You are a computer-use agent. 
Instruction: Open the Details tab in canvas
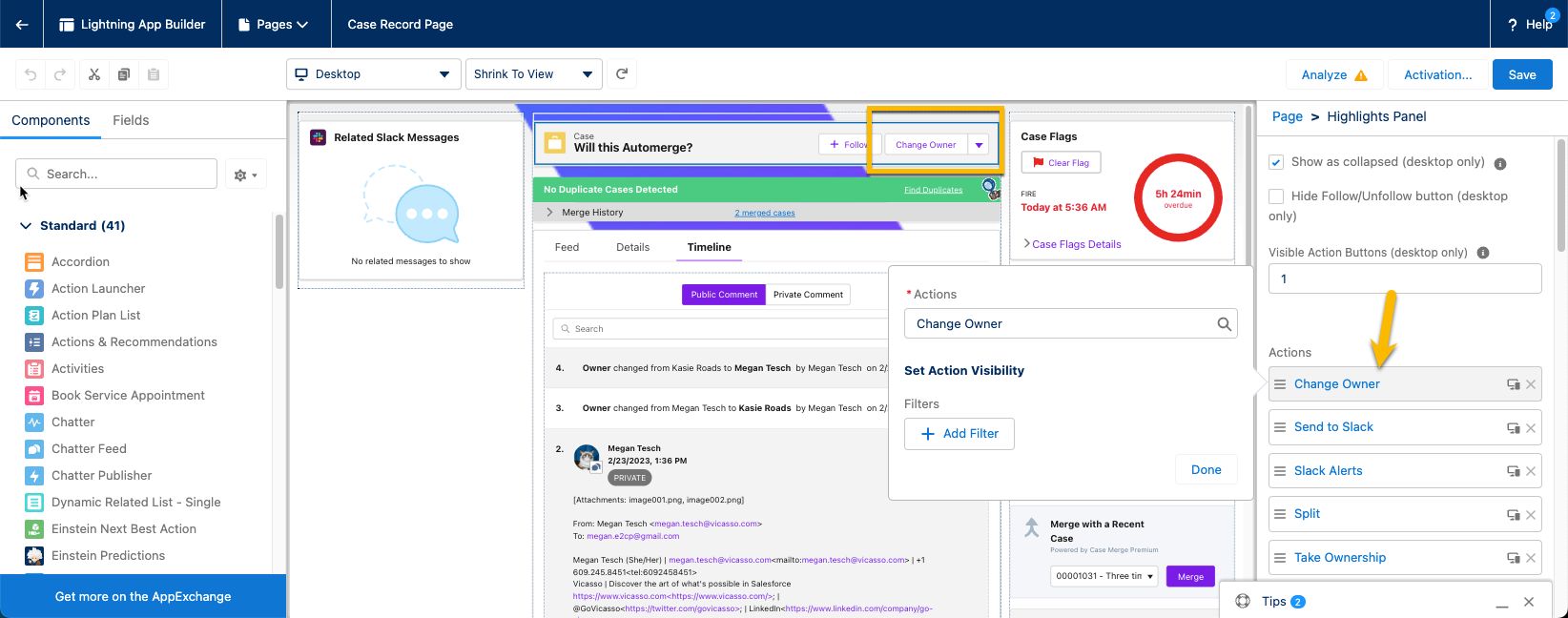[632, 247]
